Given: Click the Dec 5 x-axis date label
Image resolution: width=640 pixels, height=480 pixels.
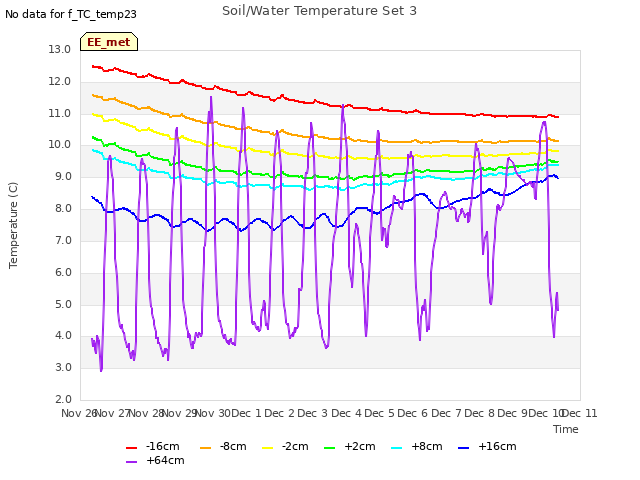Looking at the screenshot, I should (380, 413).
